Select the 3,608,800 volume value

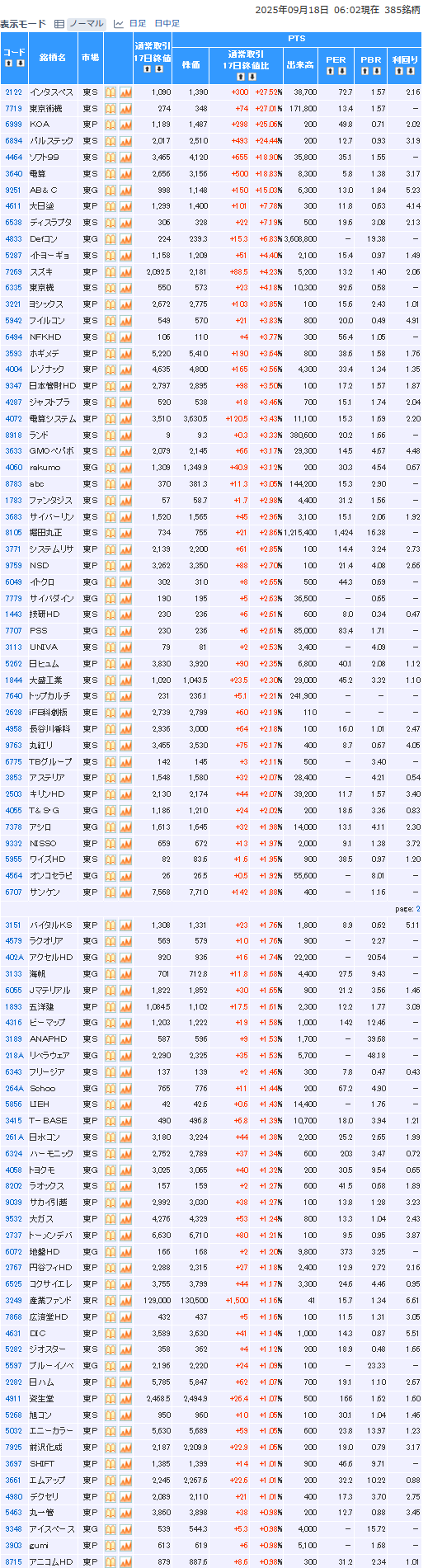(300, 239)
